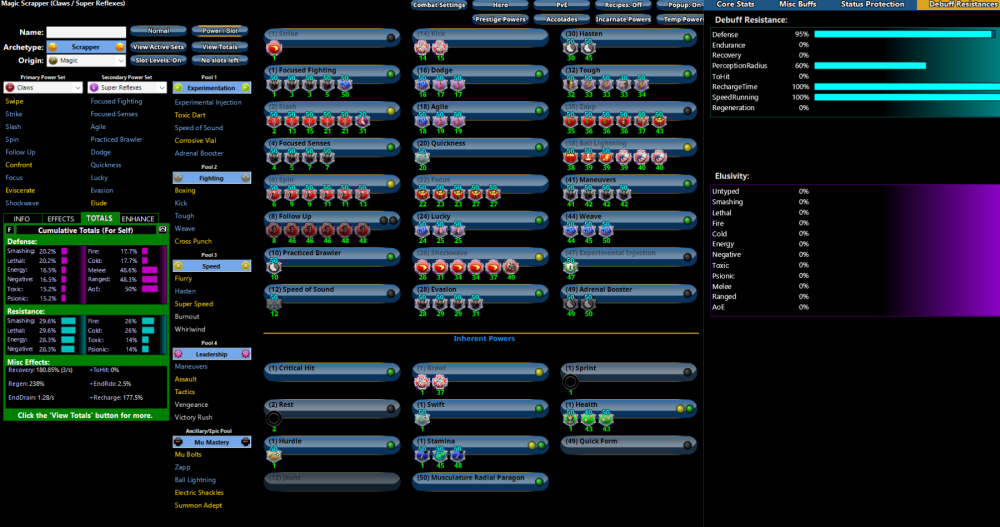Toggle the green indicator on Hasten power
This screenshot has width=1000, height=527.
[686, 37]
